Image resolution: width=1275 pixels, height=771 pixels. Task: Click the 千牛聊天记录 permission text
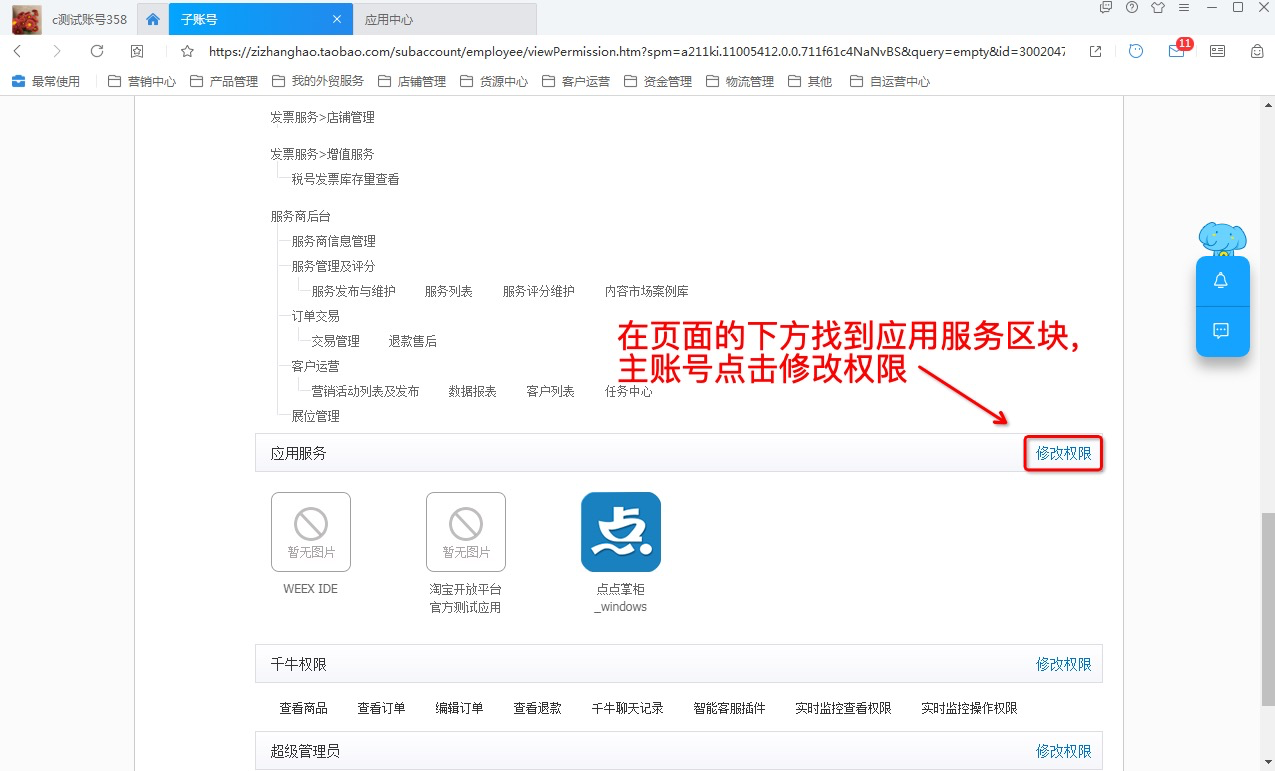coord(628,708)
